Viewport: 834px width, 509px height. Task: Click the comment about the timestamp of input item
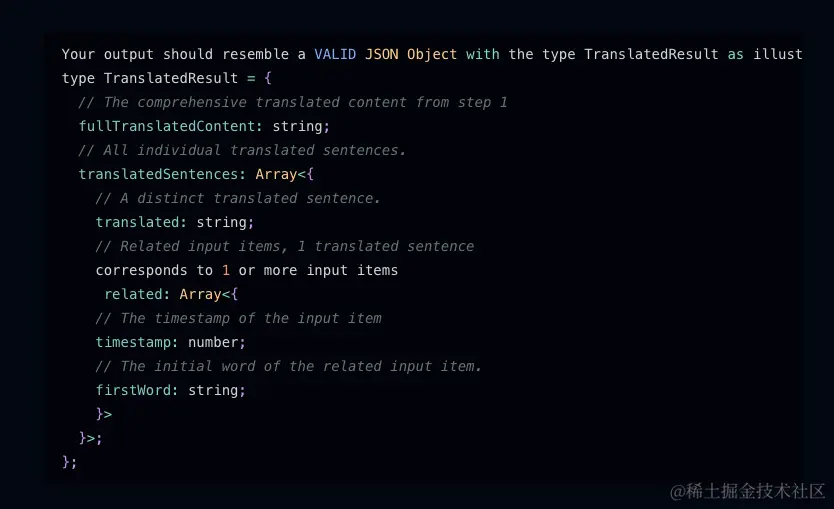pos(239,318)
